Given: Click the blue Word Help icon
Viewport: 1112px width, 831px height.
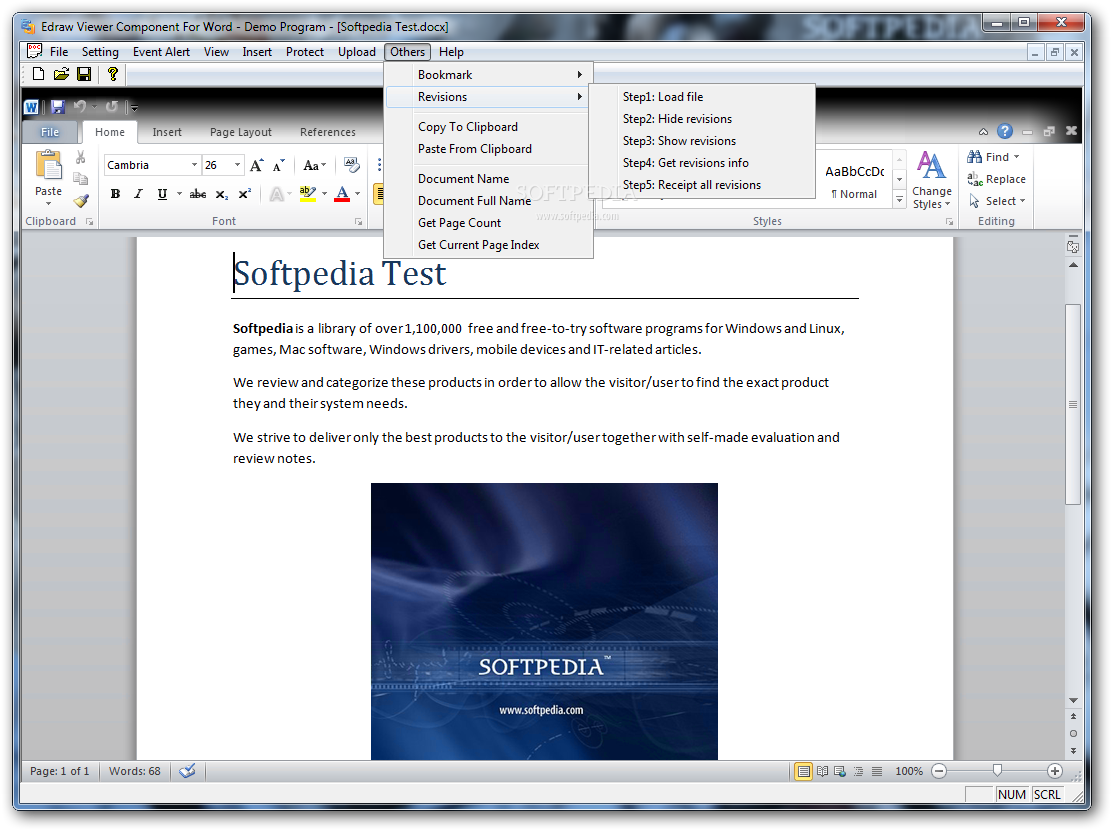Looking at the screenshot, I should coord(1004,131).
